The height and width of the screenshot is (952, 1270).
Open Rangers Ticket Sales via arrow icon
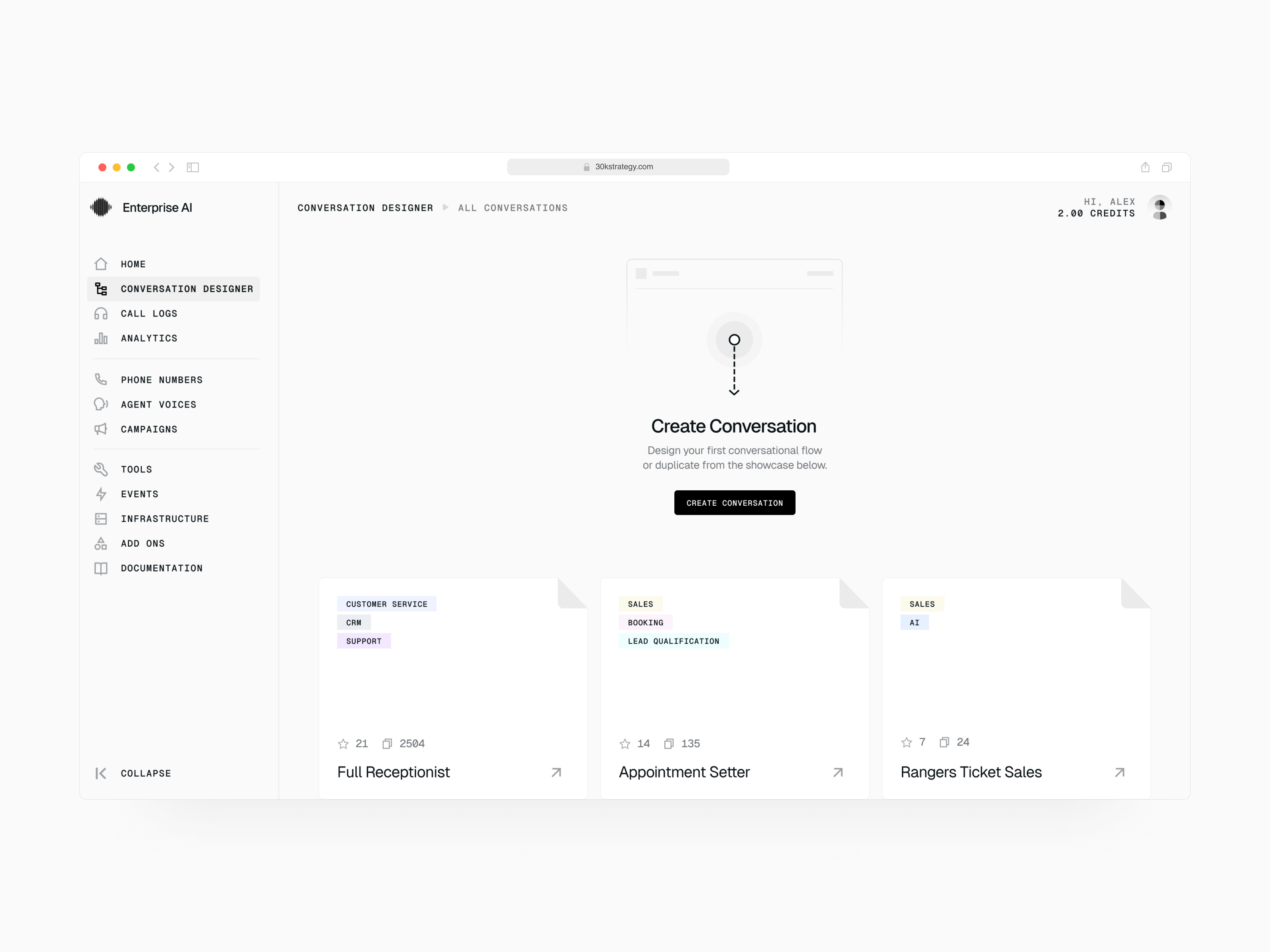pyautogui.click(x=1120, y=772)
